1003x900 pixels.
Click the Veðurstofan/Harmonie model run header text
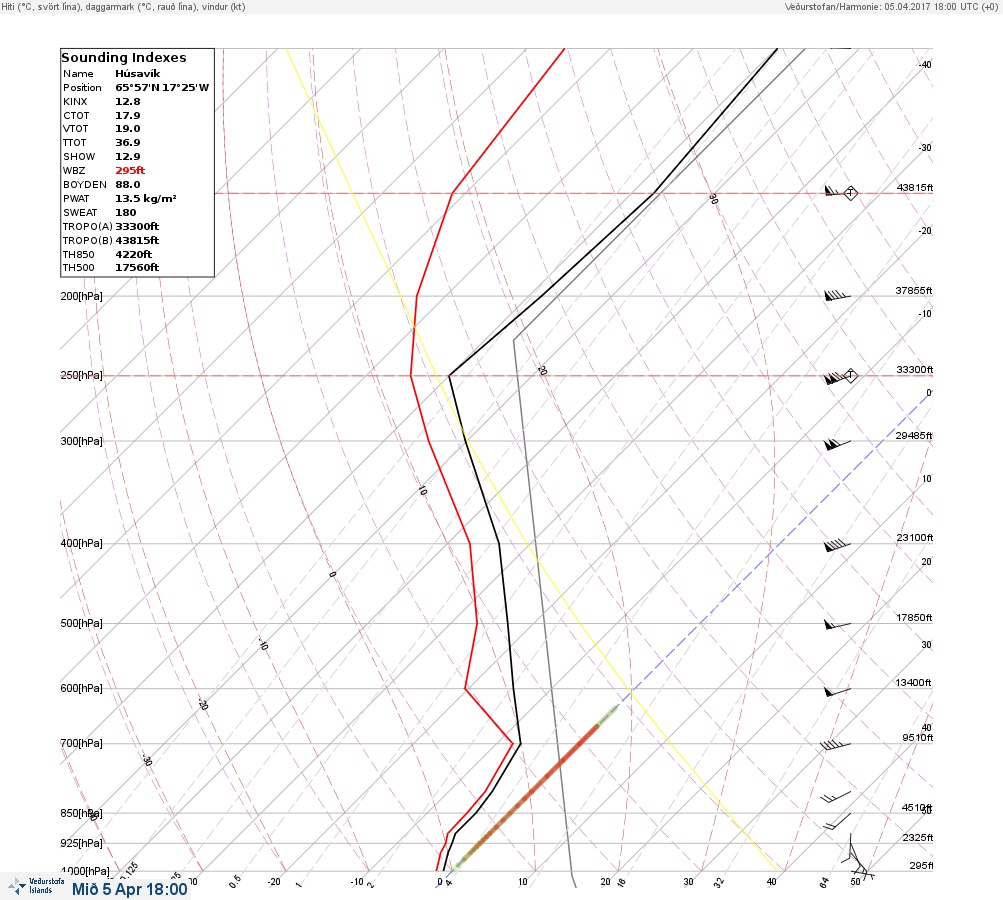[x=891, y=6]
